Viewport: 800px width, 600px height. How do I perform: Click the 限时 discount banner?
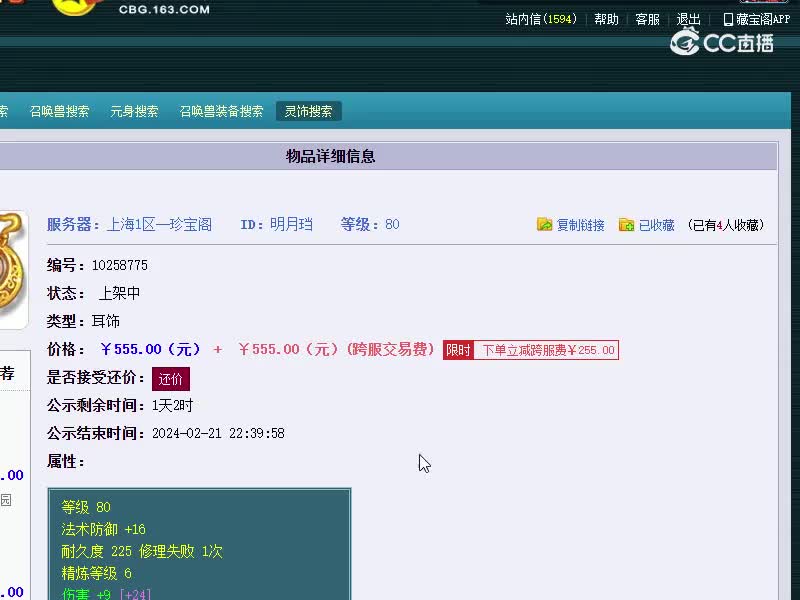pyautogui.click(x=531, y=350)
